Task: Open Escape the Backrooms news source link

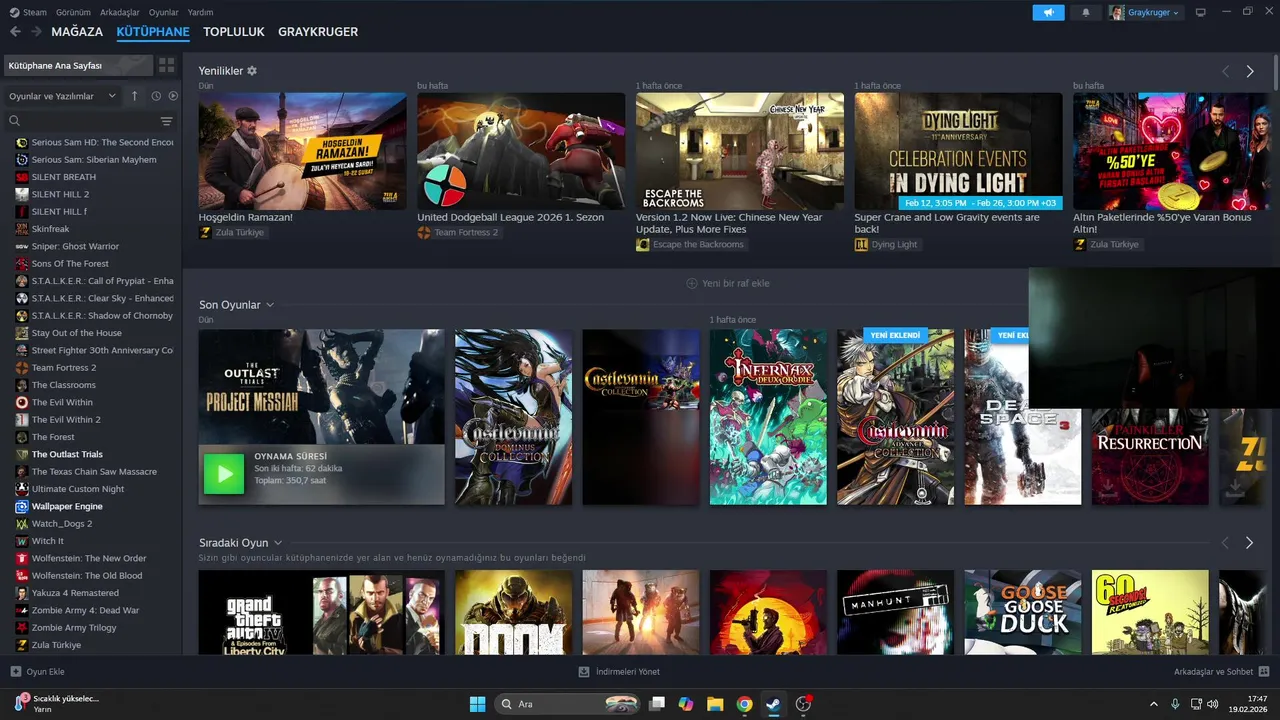Action: (x=691, y=244)
